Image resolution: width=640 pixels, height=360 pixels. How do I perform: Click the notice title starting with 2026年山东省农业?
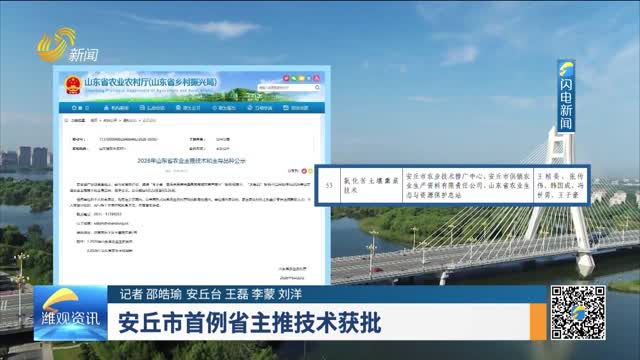click(191, 161)
